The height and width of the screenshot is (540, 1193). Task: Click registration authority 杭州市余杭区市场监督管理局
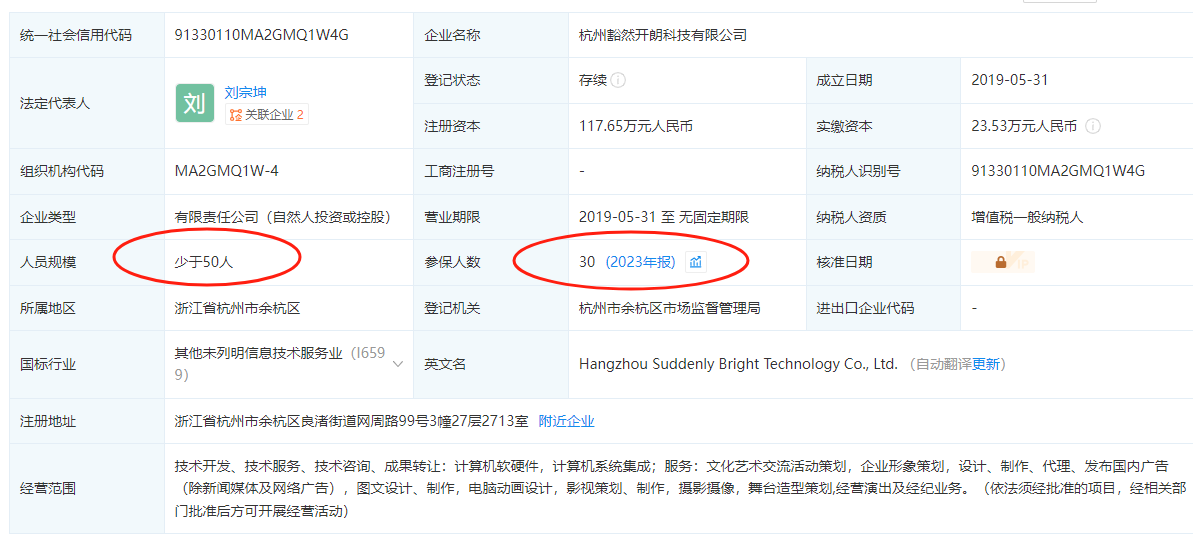coord(669,308)
